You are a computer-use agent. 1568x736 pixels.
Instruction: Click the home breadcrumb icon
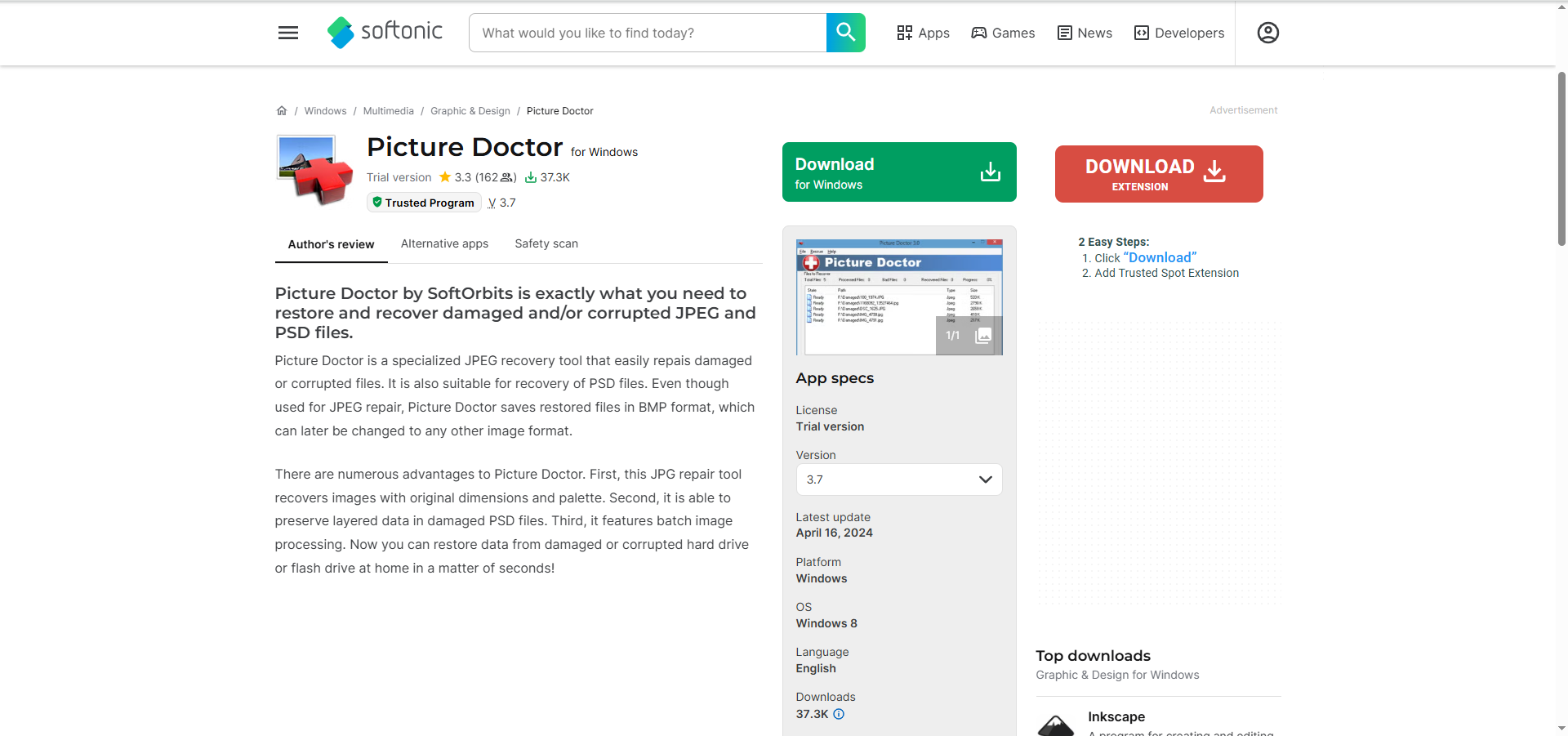pos(282,111)
